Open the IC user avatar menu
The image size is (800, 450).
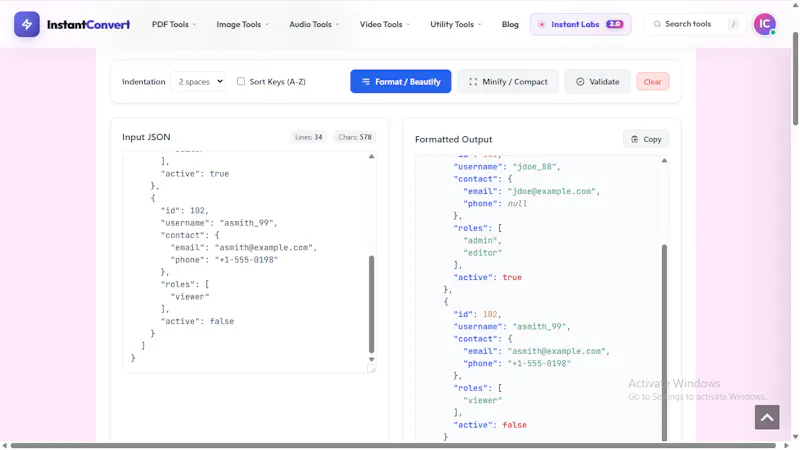pos(764,24)
